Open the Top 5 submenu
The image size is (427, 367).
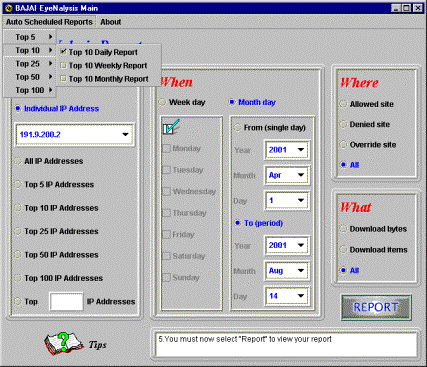pyautogui.click(x=29, y=37)
